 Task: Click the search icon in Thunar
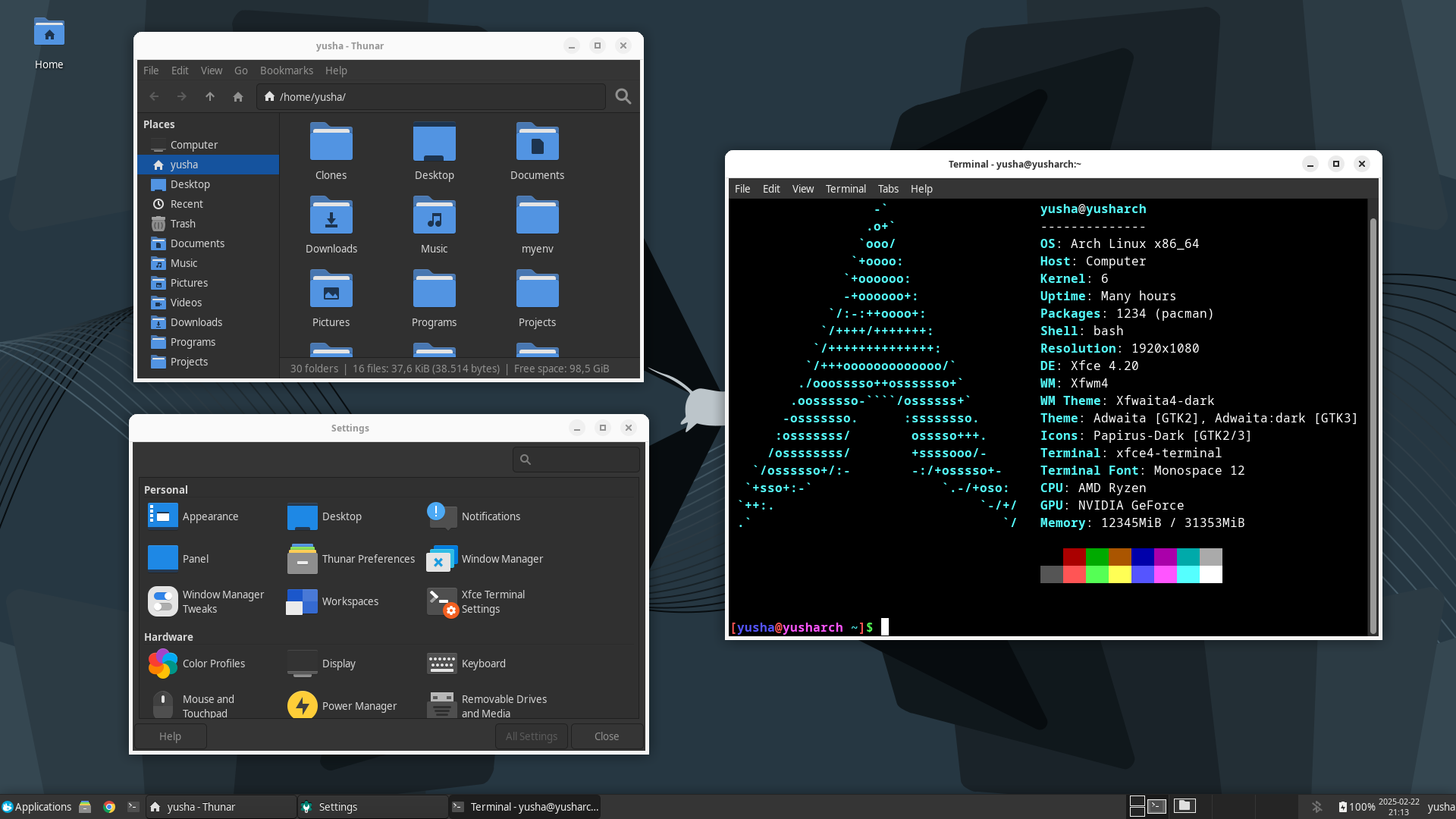pyautogui.click(x=623, y=96)
